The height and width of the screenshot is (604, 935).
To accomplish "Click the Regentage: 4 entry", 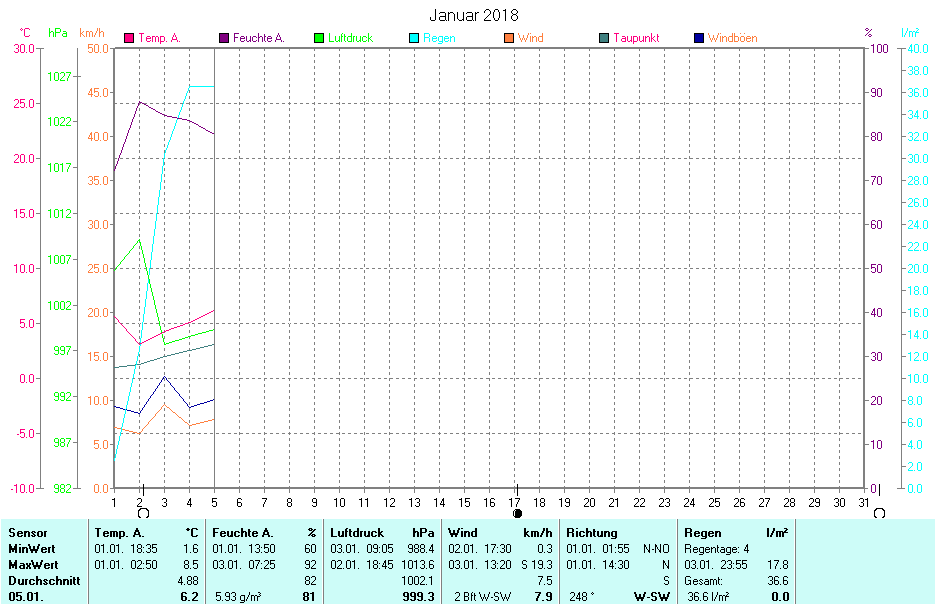I will (717, 549).
